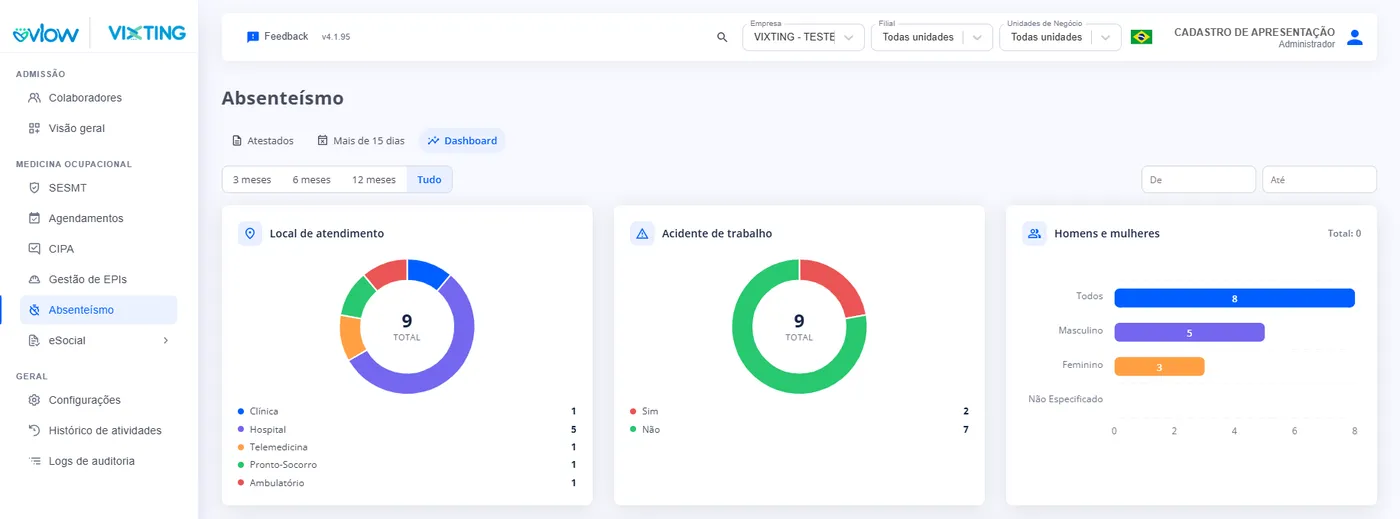Click the Absenteísmo sidebar icon

pos(34,310)
